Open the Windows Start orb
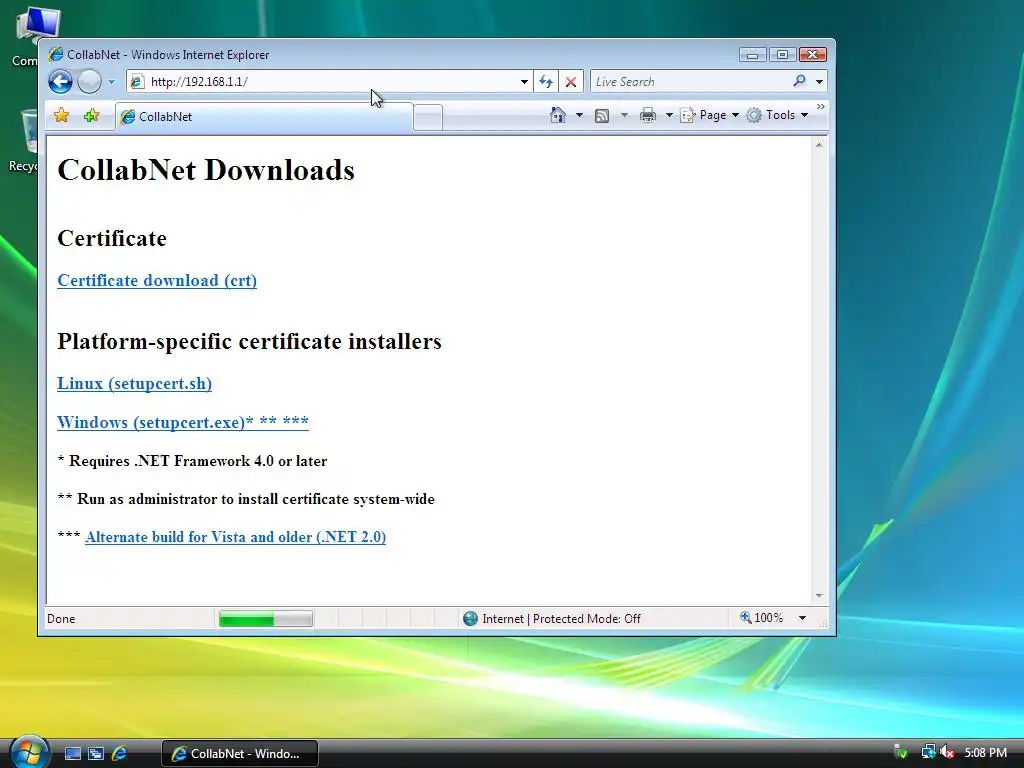The height and width of the screenshot is (768, 1024). [x=29, y=751]
